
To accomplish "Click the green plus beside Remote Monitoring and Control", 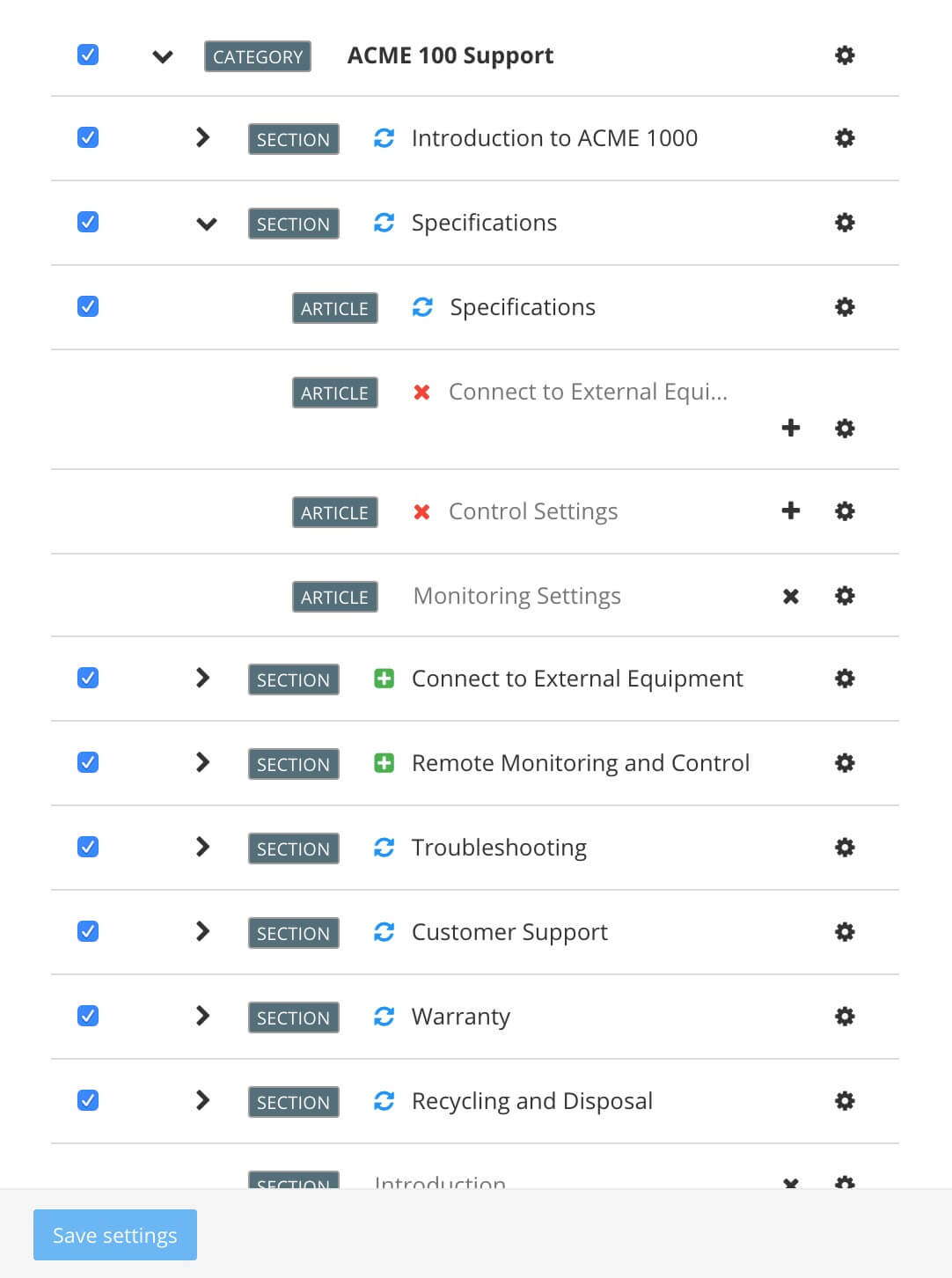I will (x=383, y=763).
